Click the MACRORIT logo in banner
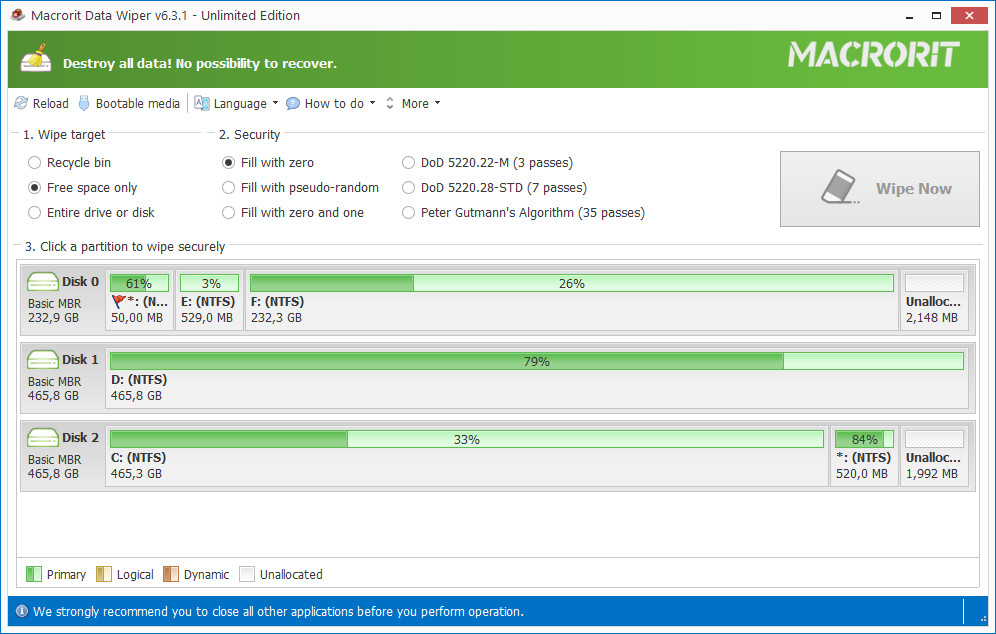 [x=873, y=55]
